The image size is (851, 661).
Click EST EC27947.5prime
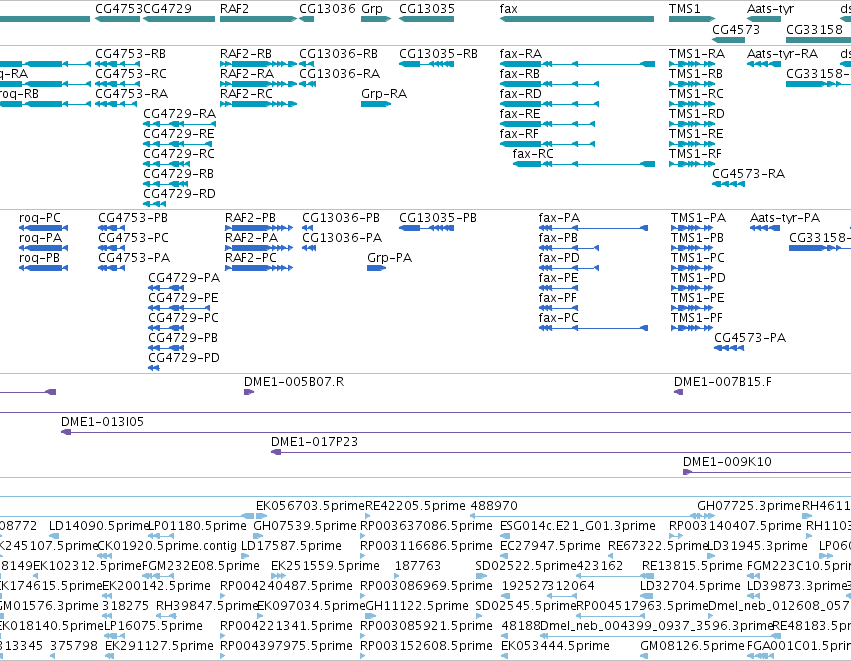550,546
